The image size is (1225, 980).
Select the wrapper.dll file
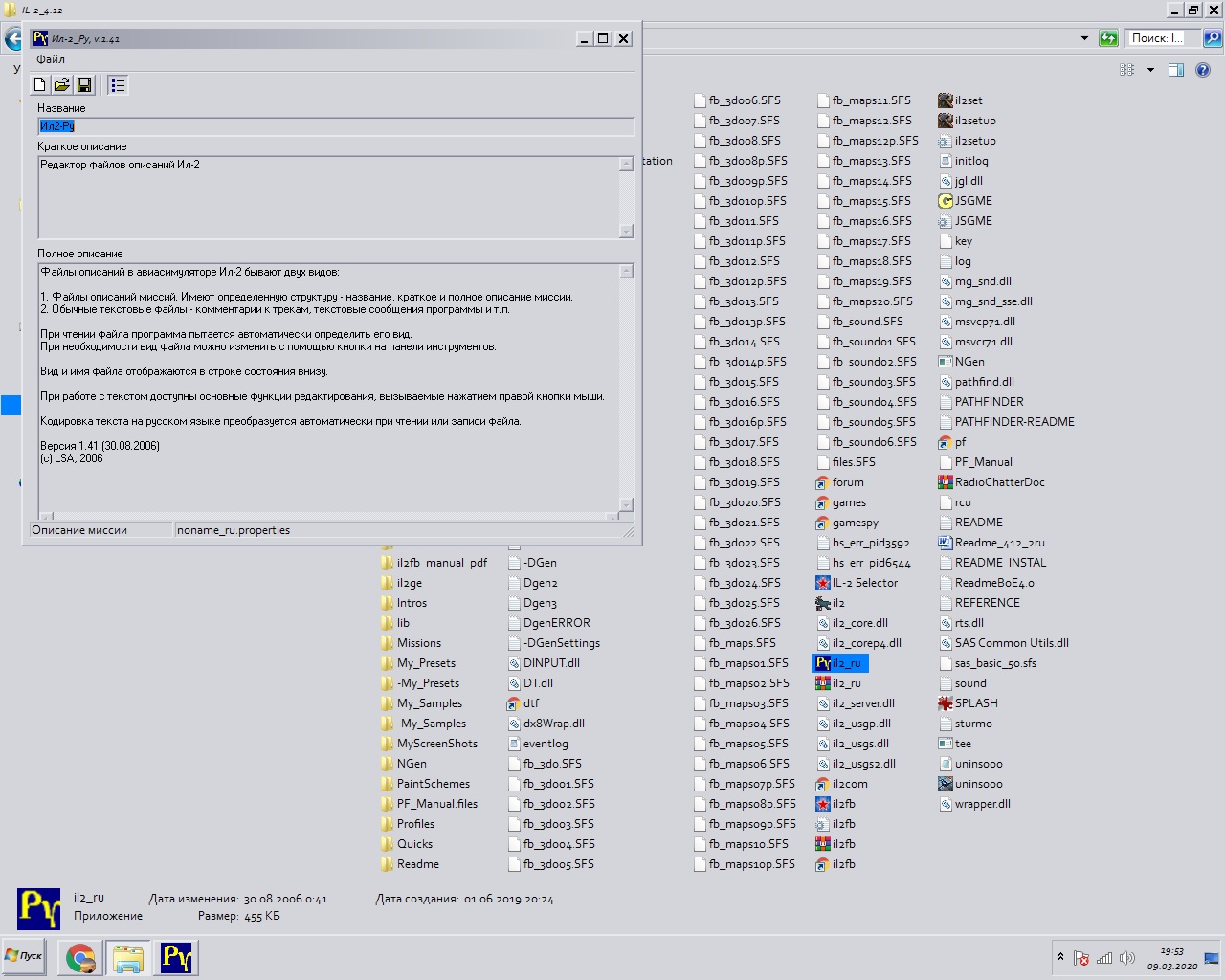coord(975,804)
